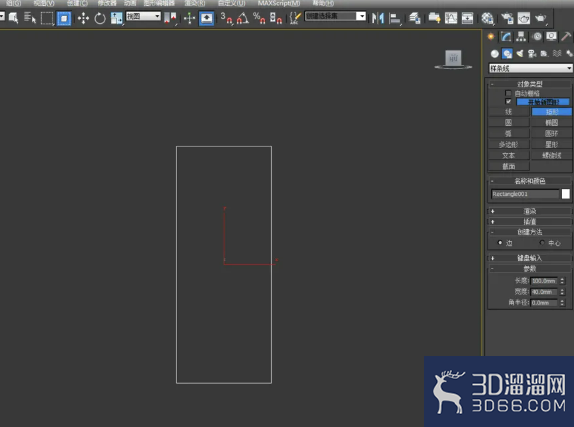Uncheck the Start New Shape checkbox
Viewport: 574px width, 427px height.
pos(508,101)
